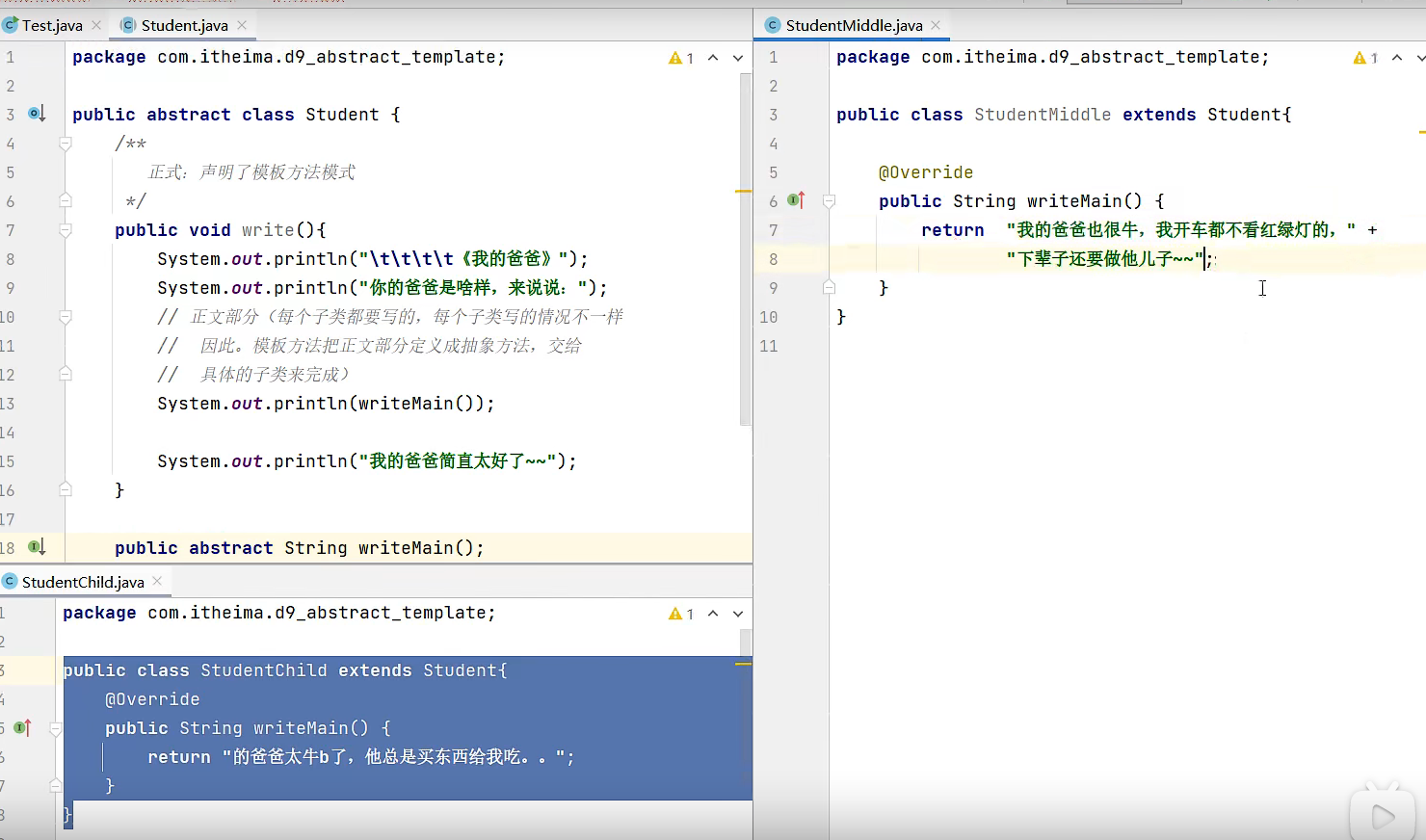Click the '我的爸爸简直太好了~~' println line
Image resolution: width=1426 pixels, height=840 pixels.
coord(367,461)
